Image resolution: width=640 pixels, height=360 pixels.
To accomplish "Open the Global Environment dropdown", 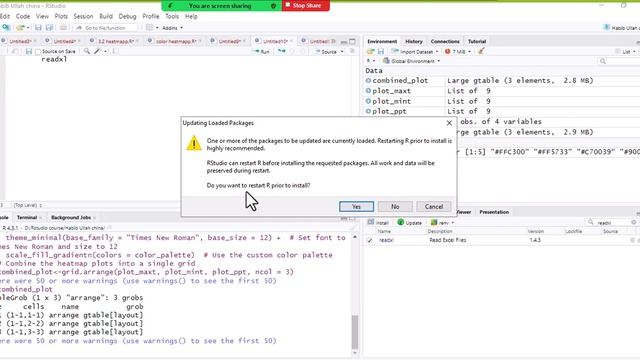I will coord(411,61).
